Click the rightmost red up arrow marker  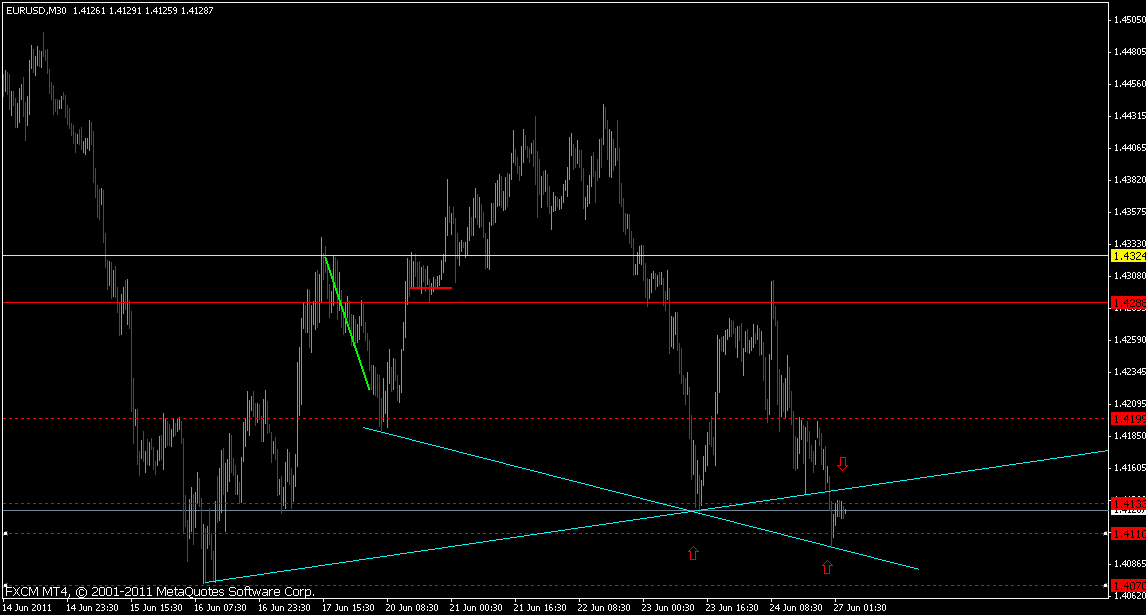point(826,567)
